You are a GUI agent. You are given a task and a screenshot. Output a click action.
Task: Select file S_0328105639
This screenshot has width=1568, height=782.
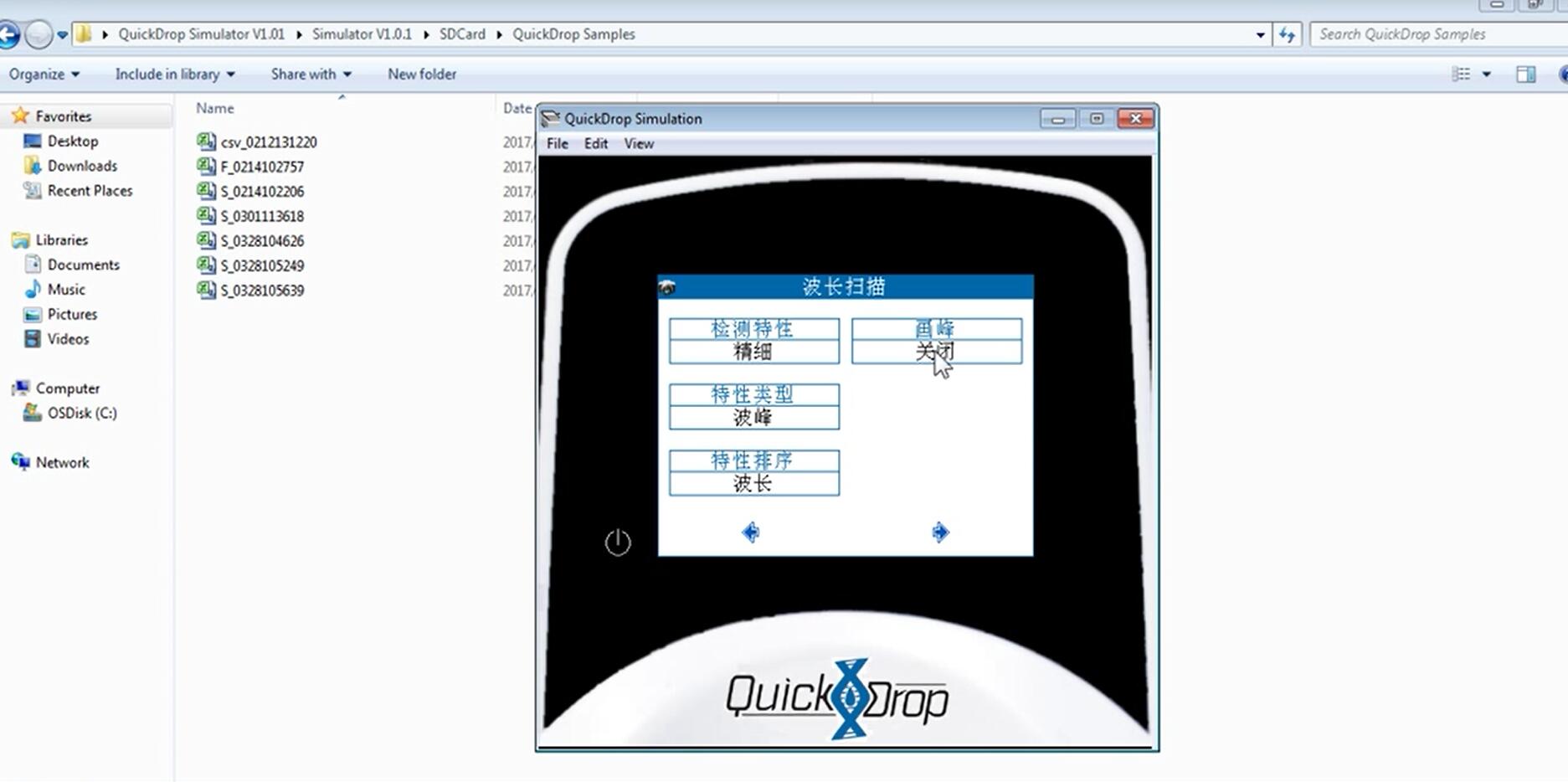click(x=262, y=290)
